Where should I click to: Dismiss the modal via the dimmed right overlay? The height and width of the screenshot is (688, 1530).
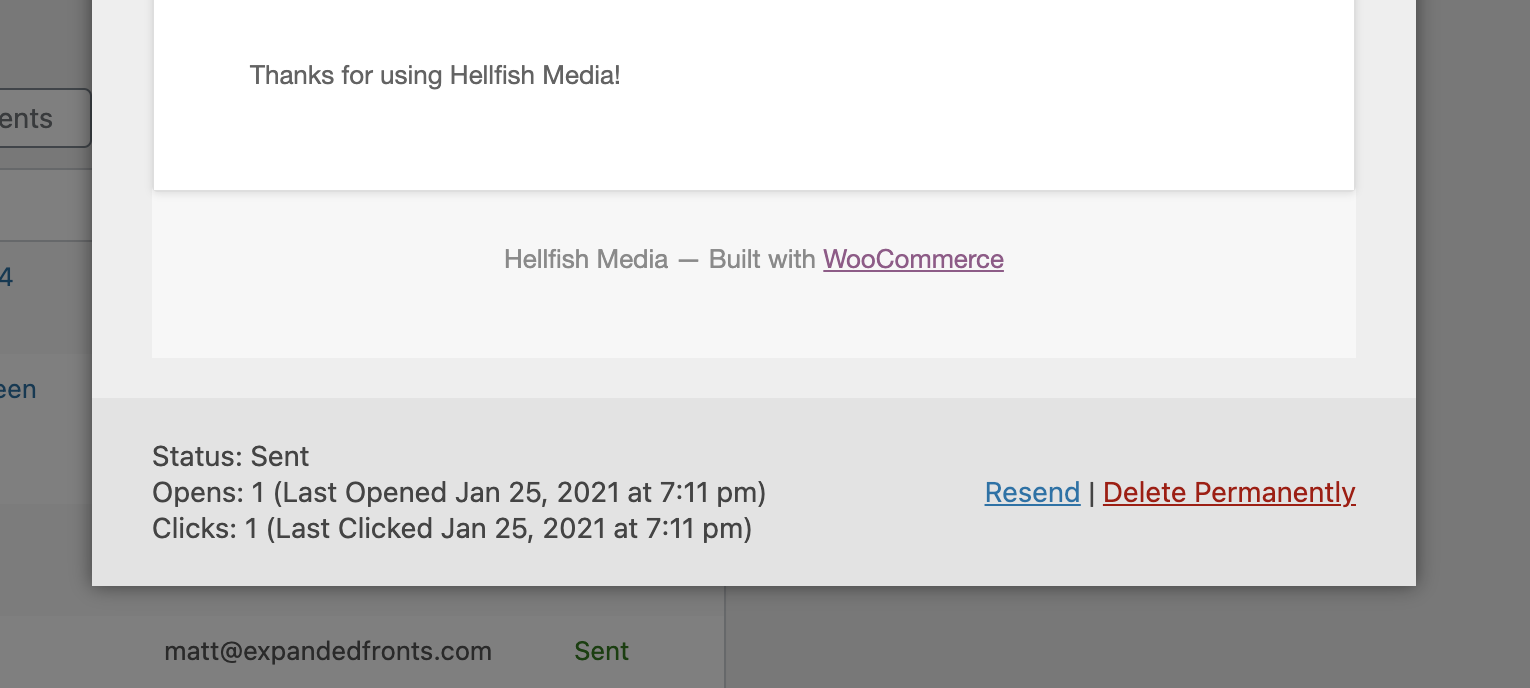click(x=1472, y=300)
